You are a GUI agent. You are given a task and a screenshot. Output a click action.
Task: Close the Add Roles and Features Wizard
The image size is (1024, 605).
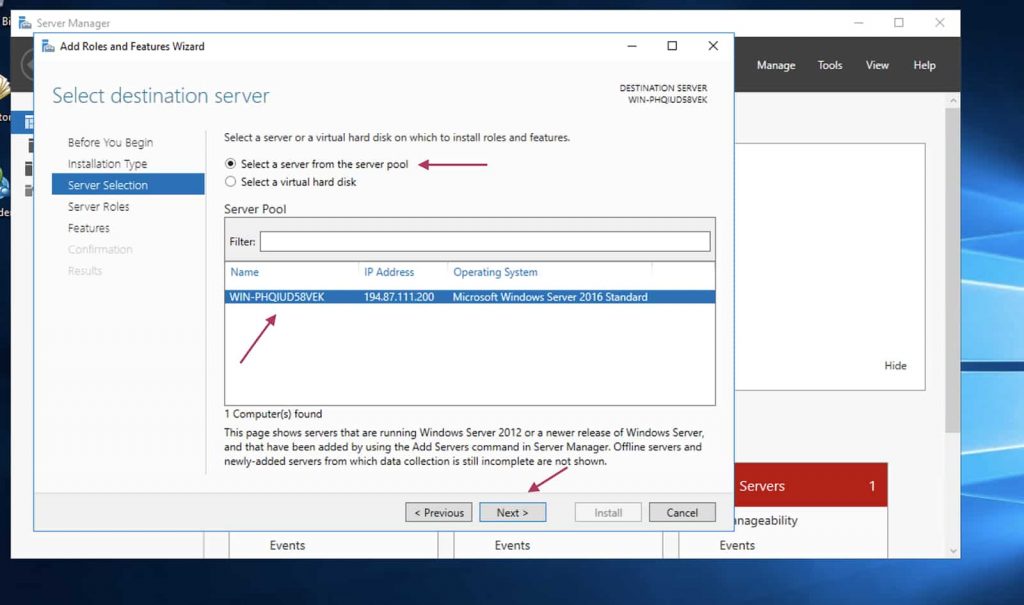(713, 46)
